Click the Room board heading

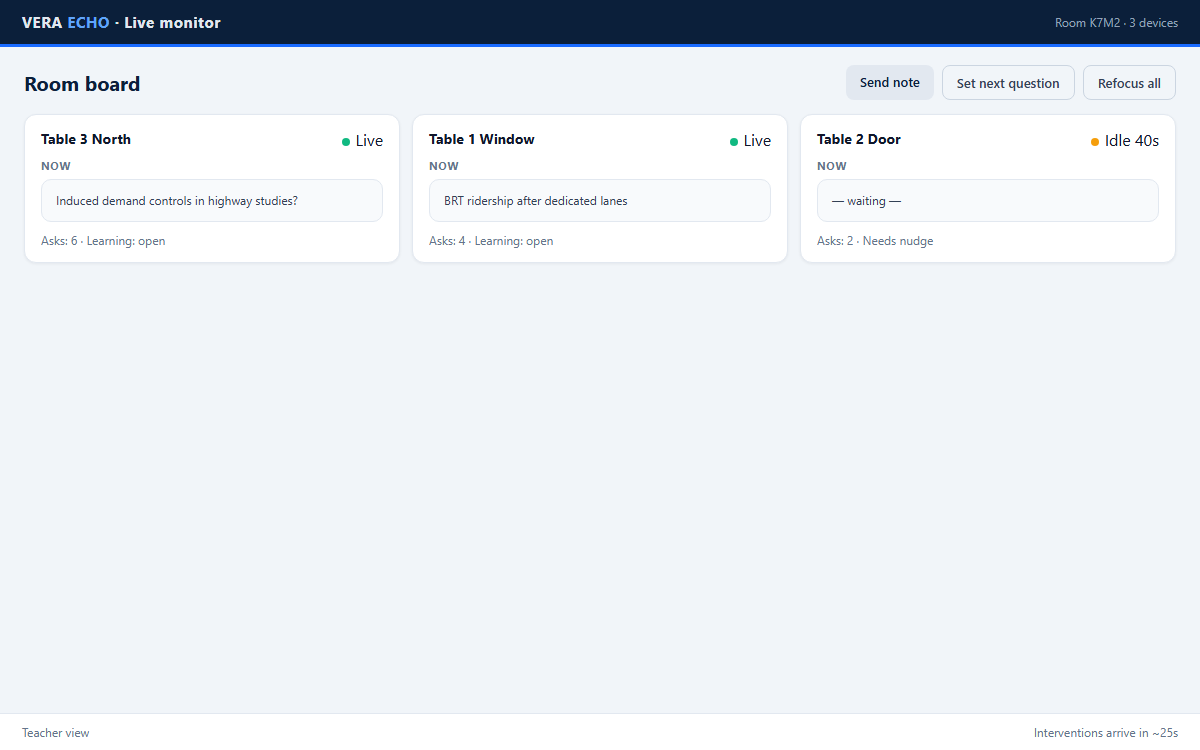click(82, 84)
